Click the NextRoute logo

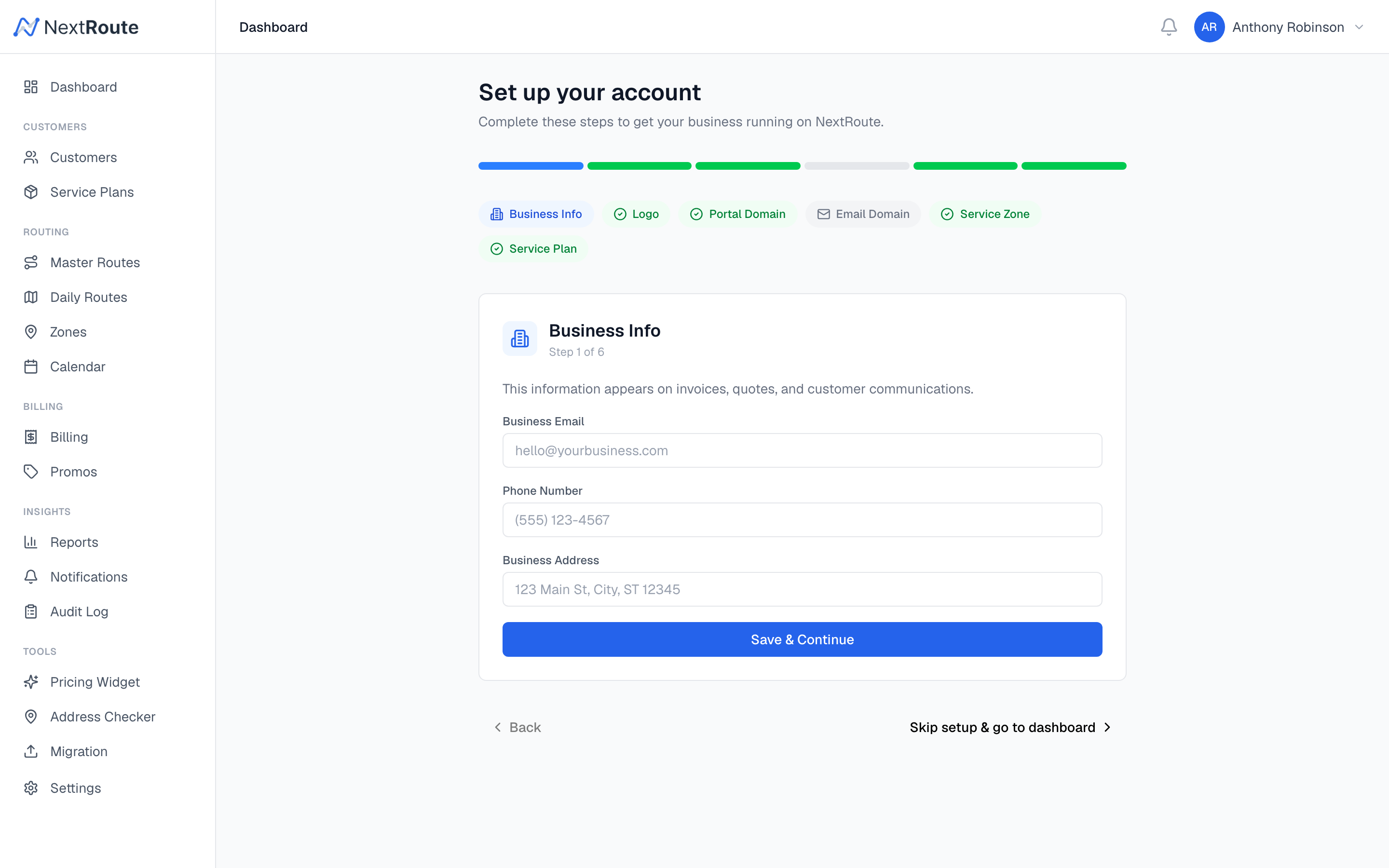coord(76,27)
